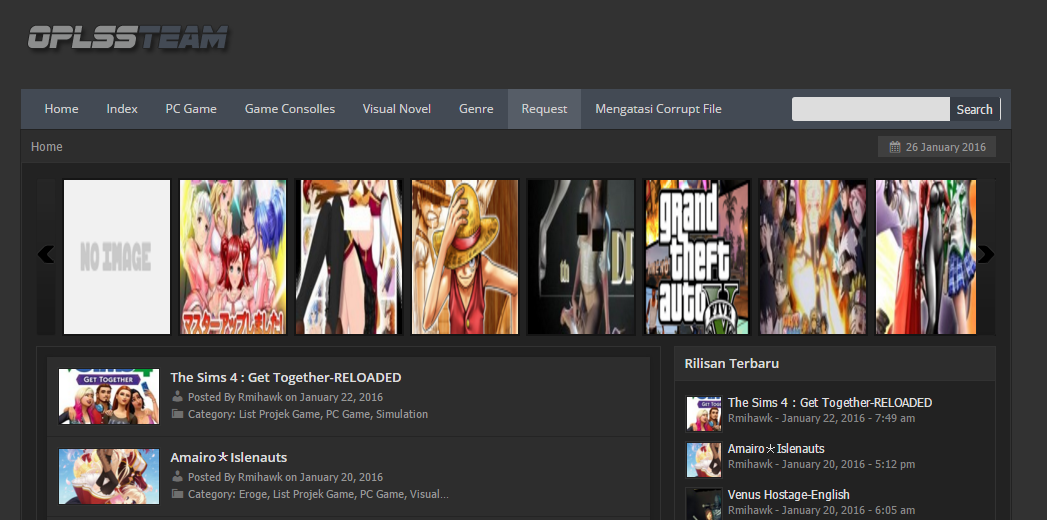1047x520 pixels.
Task: Click author Rmihawk on the Sims 4 post
Action: pos(260,397)
